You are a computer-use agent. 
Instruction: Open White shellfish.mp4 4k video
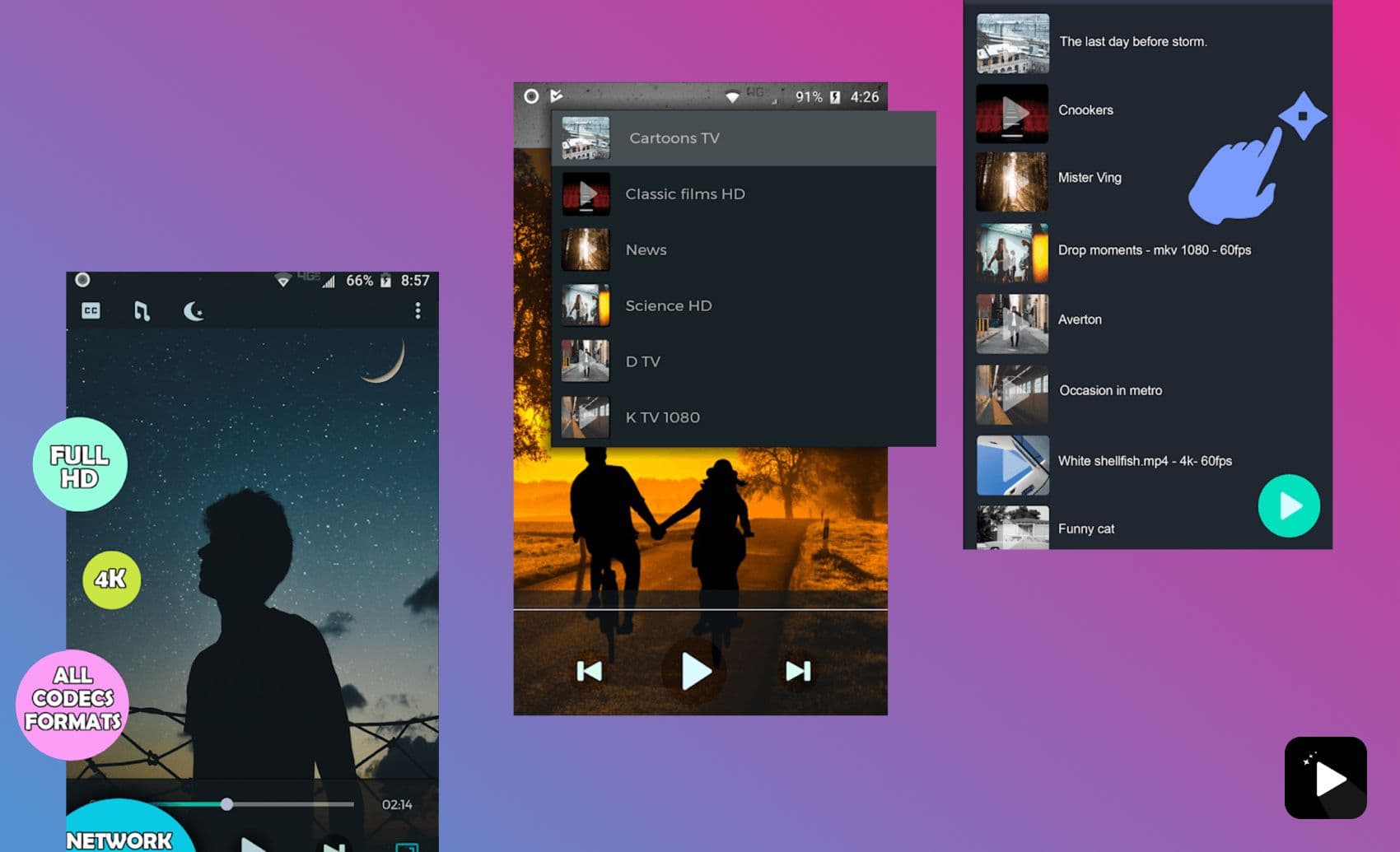coord(1144,461)
